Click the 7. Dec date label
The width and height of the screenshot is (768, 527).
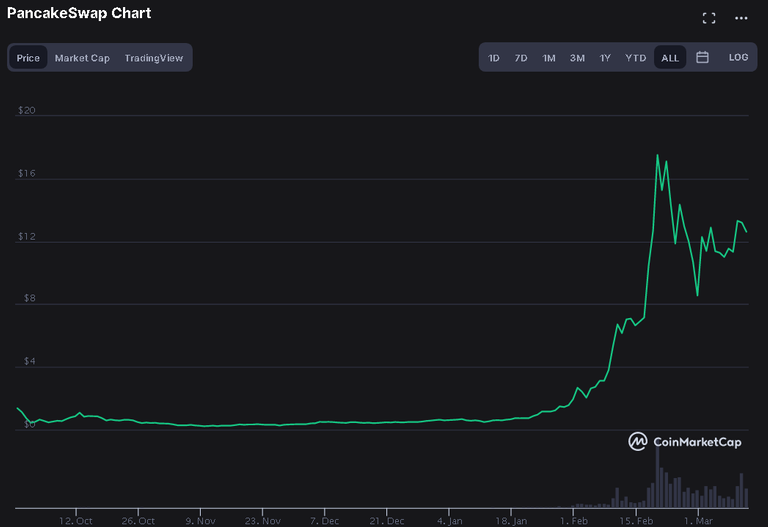(x=324, y=521)
